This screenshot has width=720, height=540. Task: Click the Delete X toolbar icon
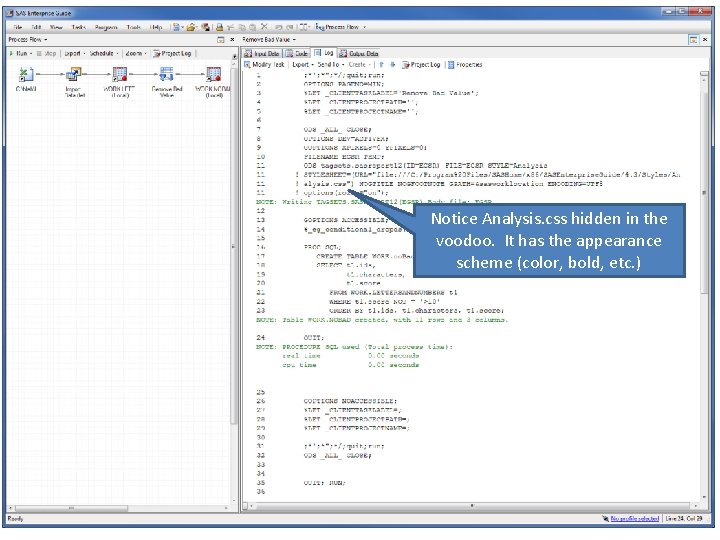click(264, 27)
